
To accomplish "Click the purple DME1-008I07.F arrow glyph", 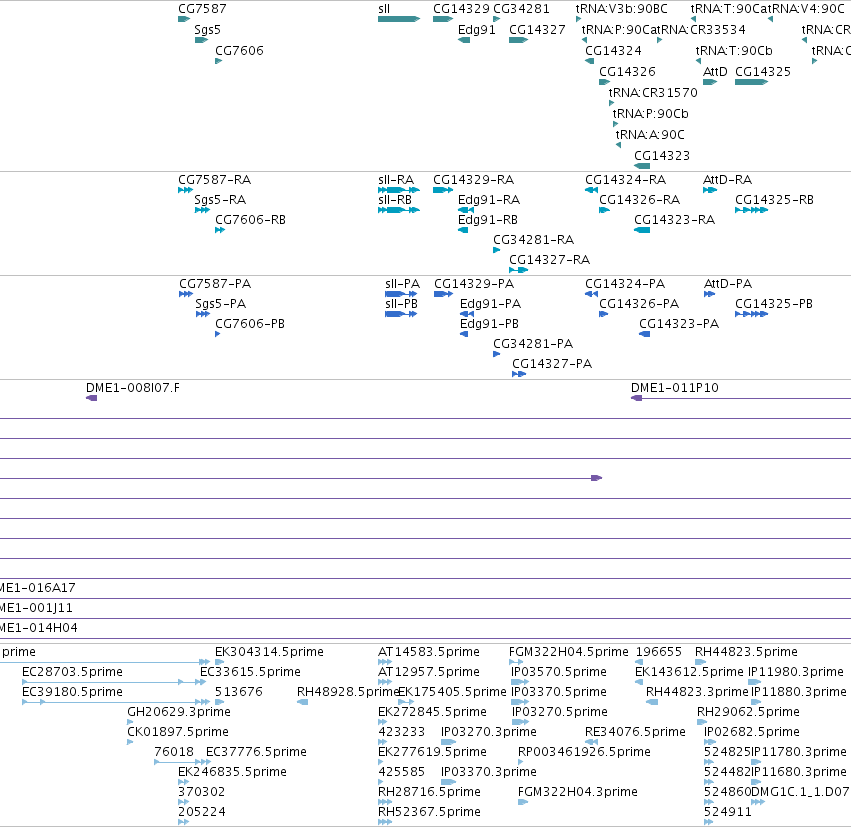I will [91, 398].
